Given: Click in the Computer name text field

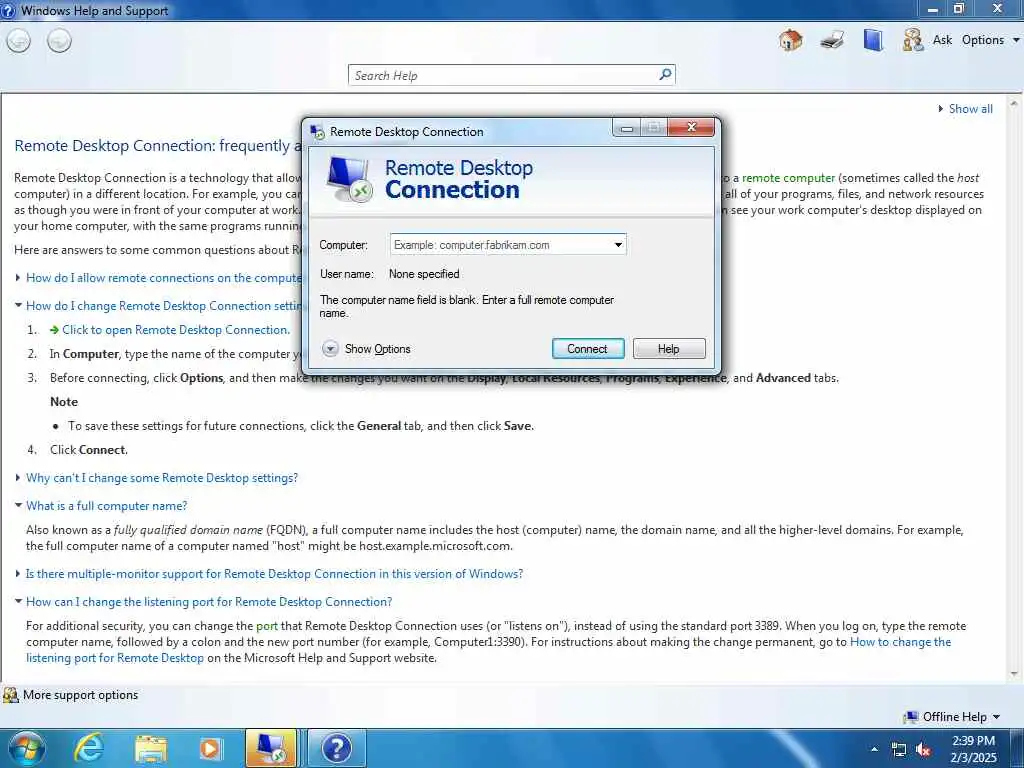Looking at the screenshot, I should click(x=500, y=245).
